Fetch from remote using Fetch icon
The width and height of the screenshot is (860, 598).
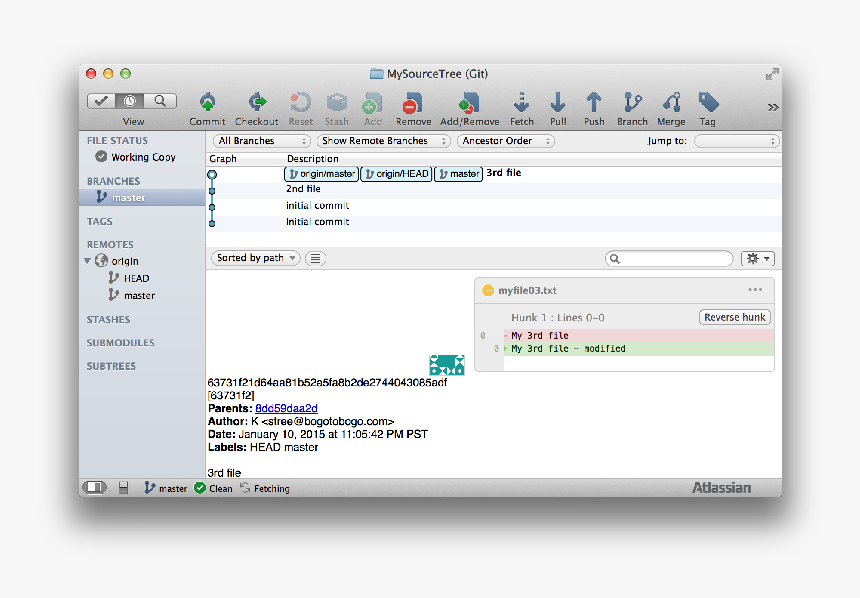[x=521, y=103]
